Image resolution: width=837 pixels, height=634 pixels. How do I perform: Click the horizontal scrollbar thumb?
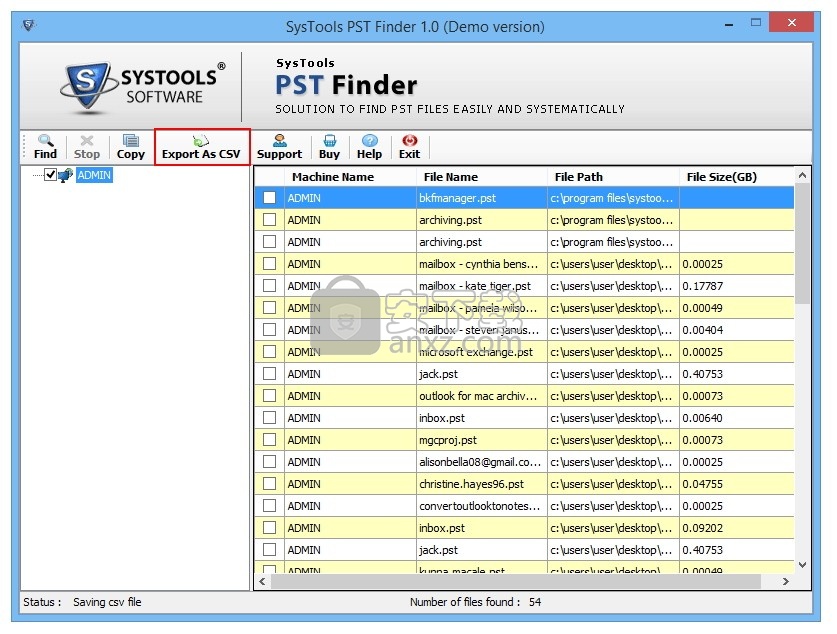516,581
